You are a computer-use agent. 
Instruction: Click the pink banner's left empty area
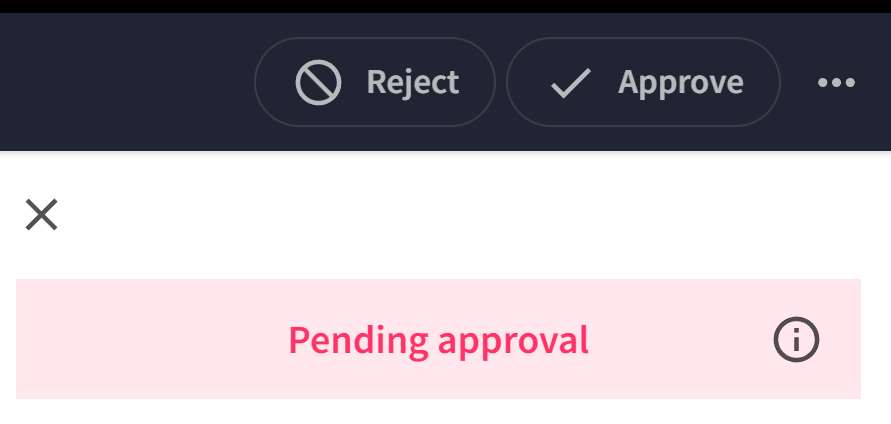pyautogui.click(x=148, y=339)
